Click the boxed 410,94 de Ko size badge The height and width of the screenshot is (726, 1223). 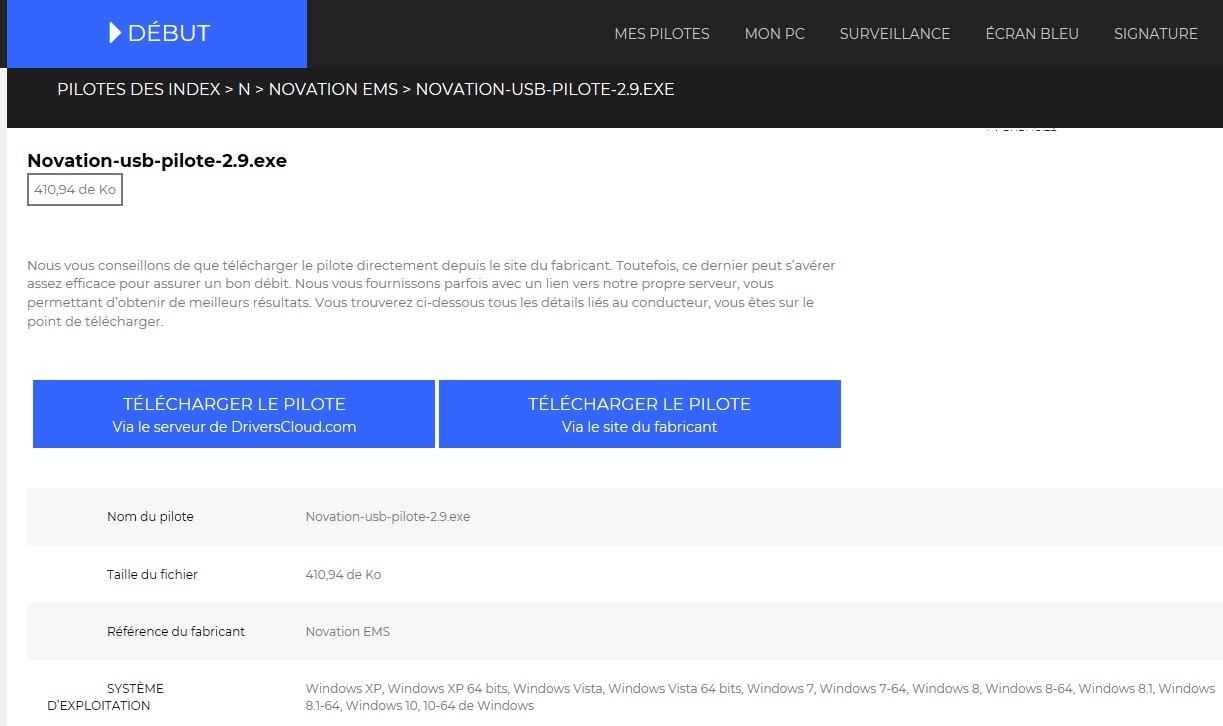point(75,189)
